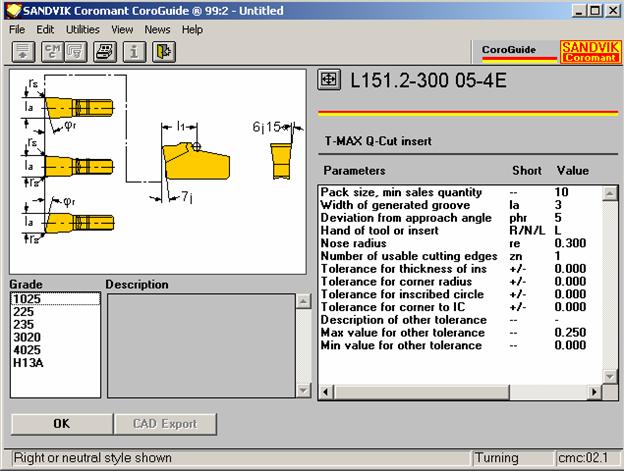Screen dimensions: 624x471
Task: Open the File menu
Action: (x=17, y=29)
